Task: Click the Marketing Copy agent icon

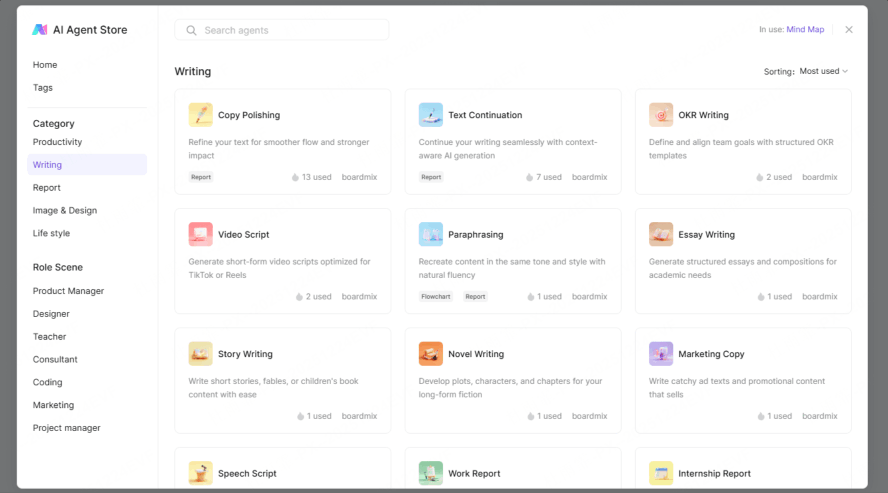Action: (660, 354)
